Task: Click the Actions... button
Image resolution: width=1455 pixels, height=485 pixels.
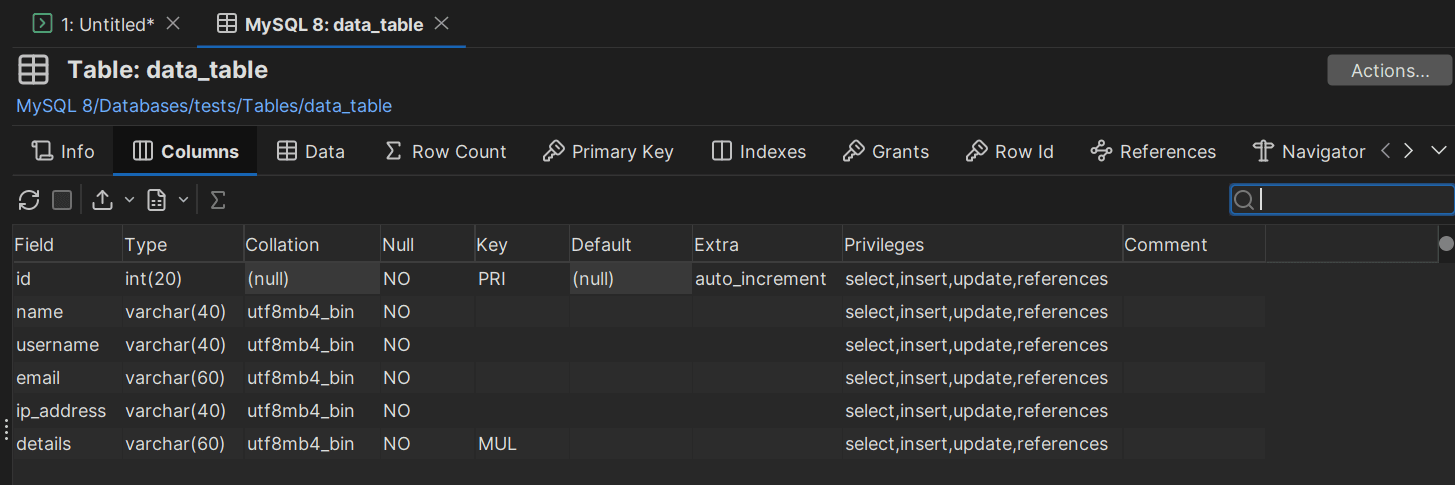Action: 1389,70
